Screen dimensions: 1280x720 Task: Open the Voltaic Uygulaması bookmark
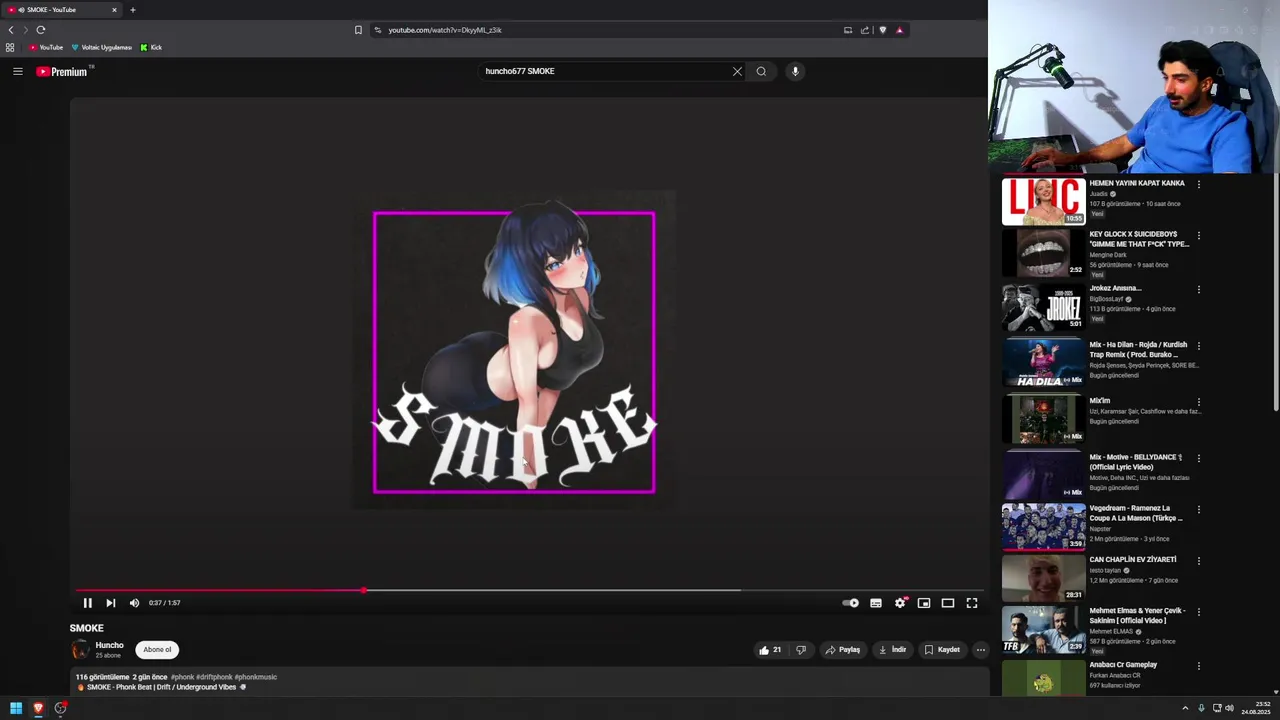[101, 47]
